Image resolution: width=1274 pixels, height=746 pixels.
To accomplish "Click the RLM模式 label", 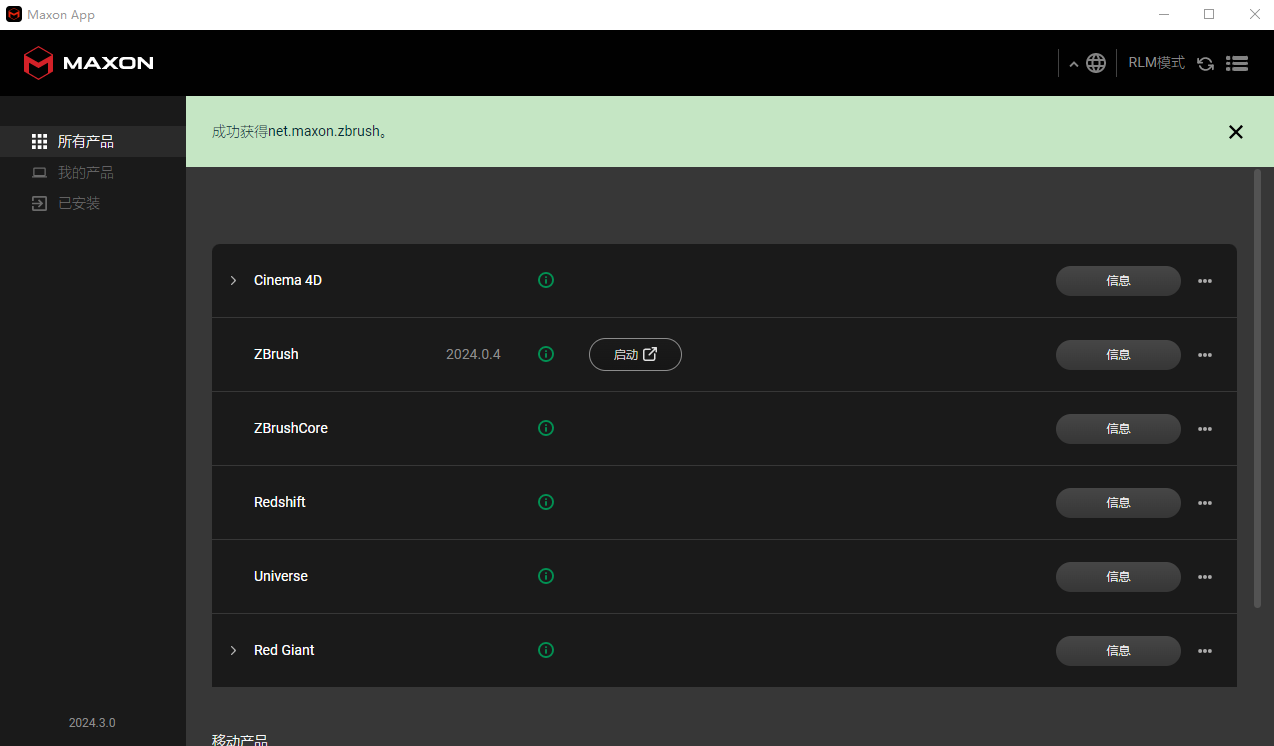I will (1156, 63).
